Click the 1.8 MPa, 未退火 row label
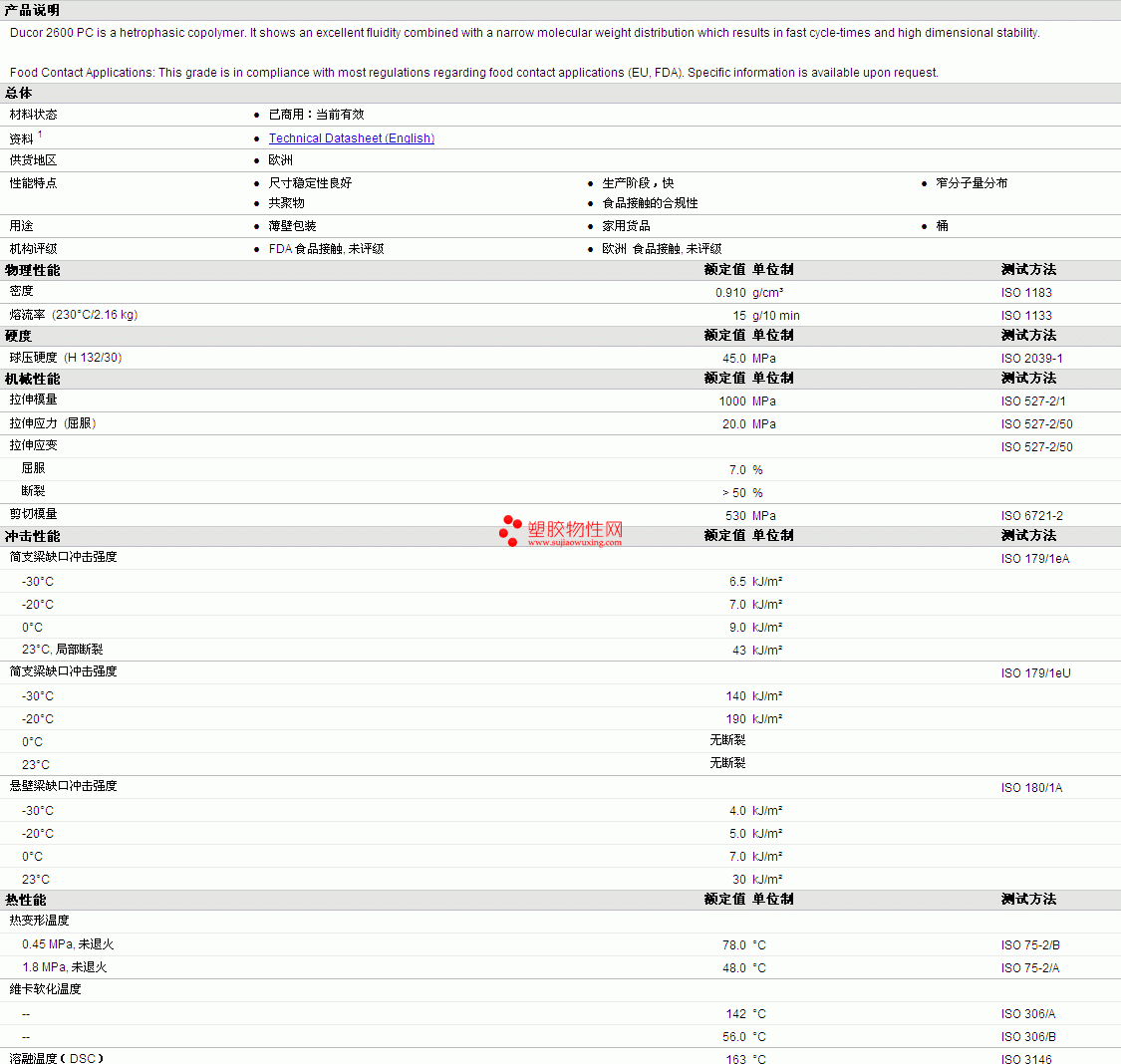This screenshot has width=1121, height=1064. [x=64, y=966]
